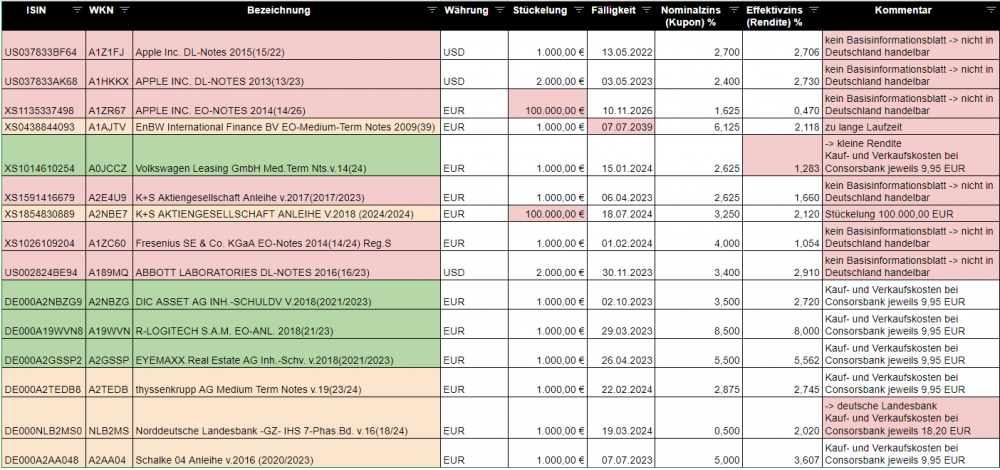Open the Fälligkeit column filter
The height and width of the screenshot is (470, 1000).
[x=646, y=10]
